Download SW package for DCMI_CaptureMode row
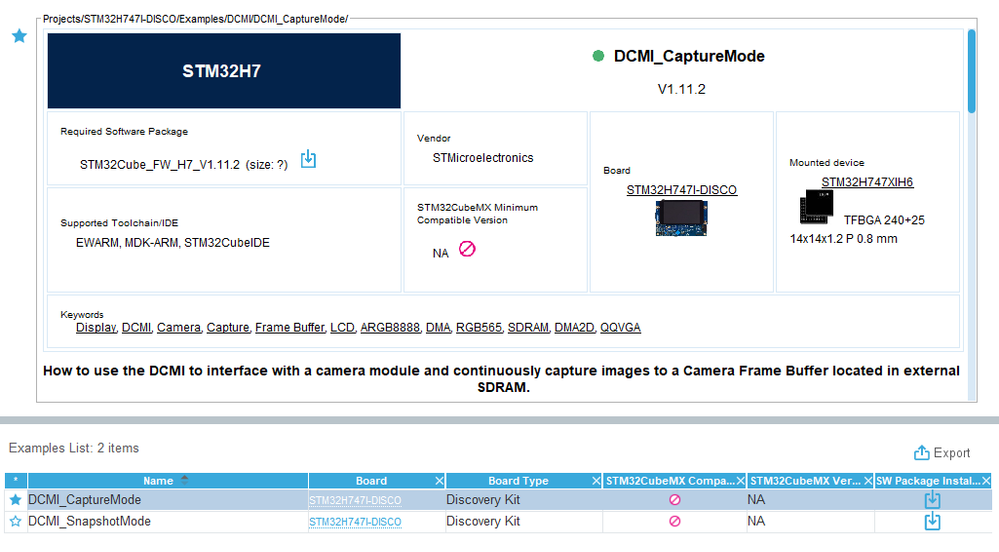The height and width of the screenshot is (552, 999). 932,499
